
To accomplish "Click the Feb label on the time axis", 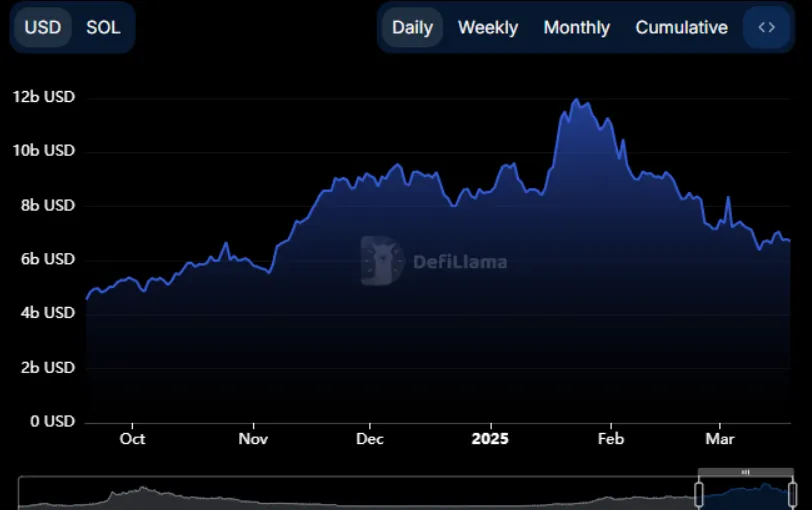I will pos(610,439).
